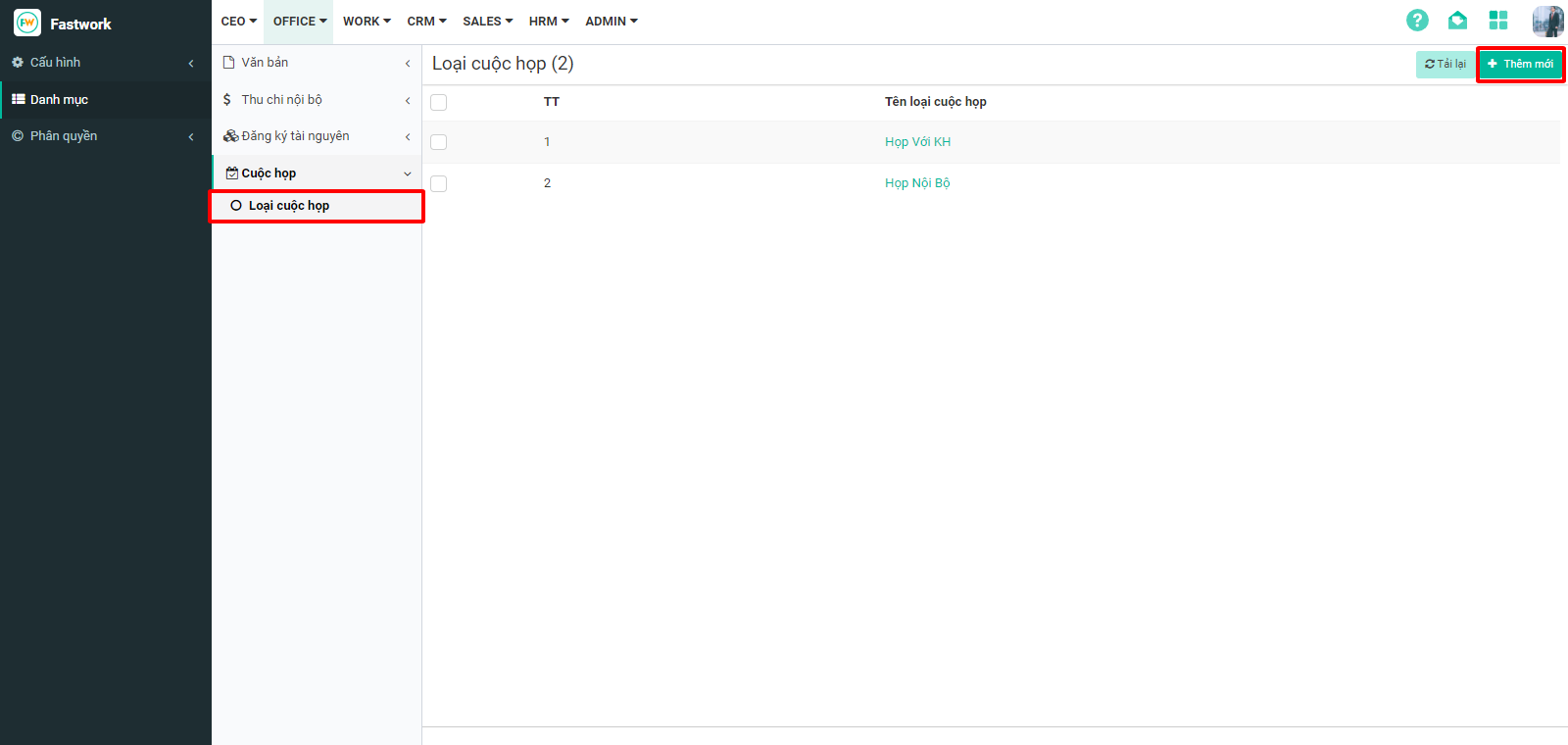
Task: Check the box for Họp Nội Bộ row
Action: (439, 183)
